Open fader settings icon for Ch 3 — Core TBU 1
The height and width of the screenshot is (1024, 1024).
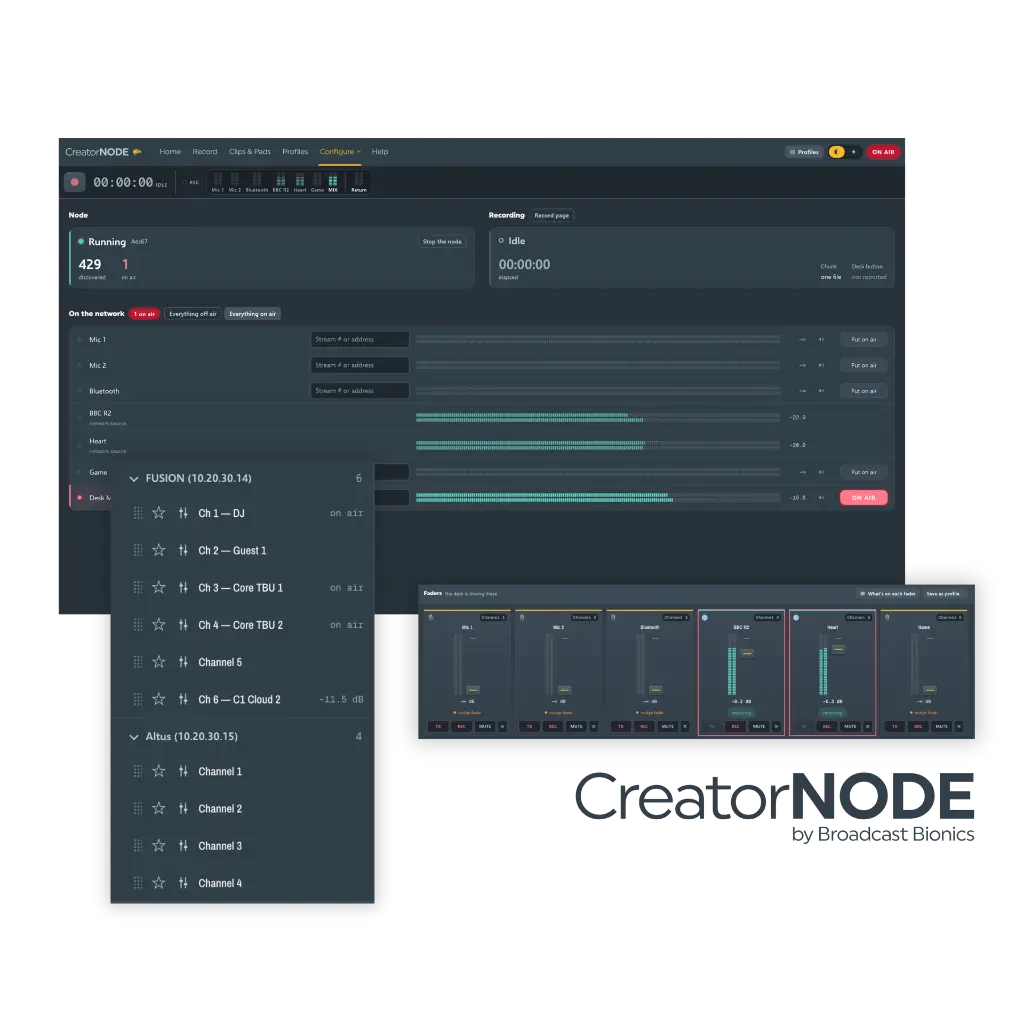click(183, 588)
